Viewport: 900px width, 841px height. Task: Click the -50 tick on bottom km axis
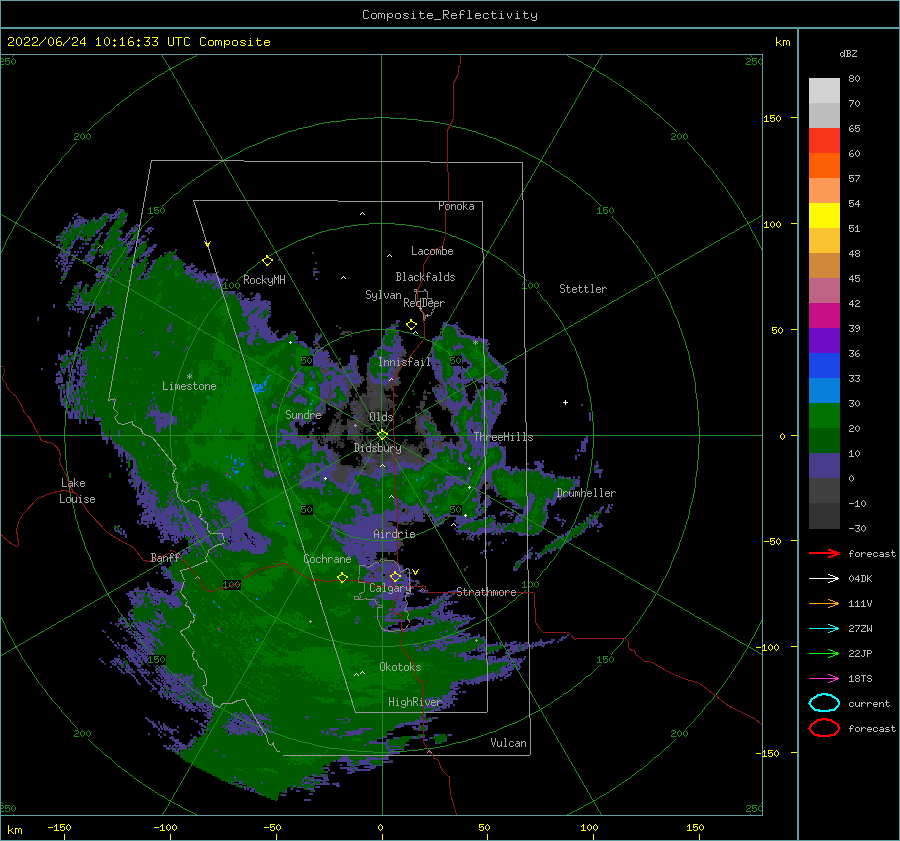[x=272, y=827]
